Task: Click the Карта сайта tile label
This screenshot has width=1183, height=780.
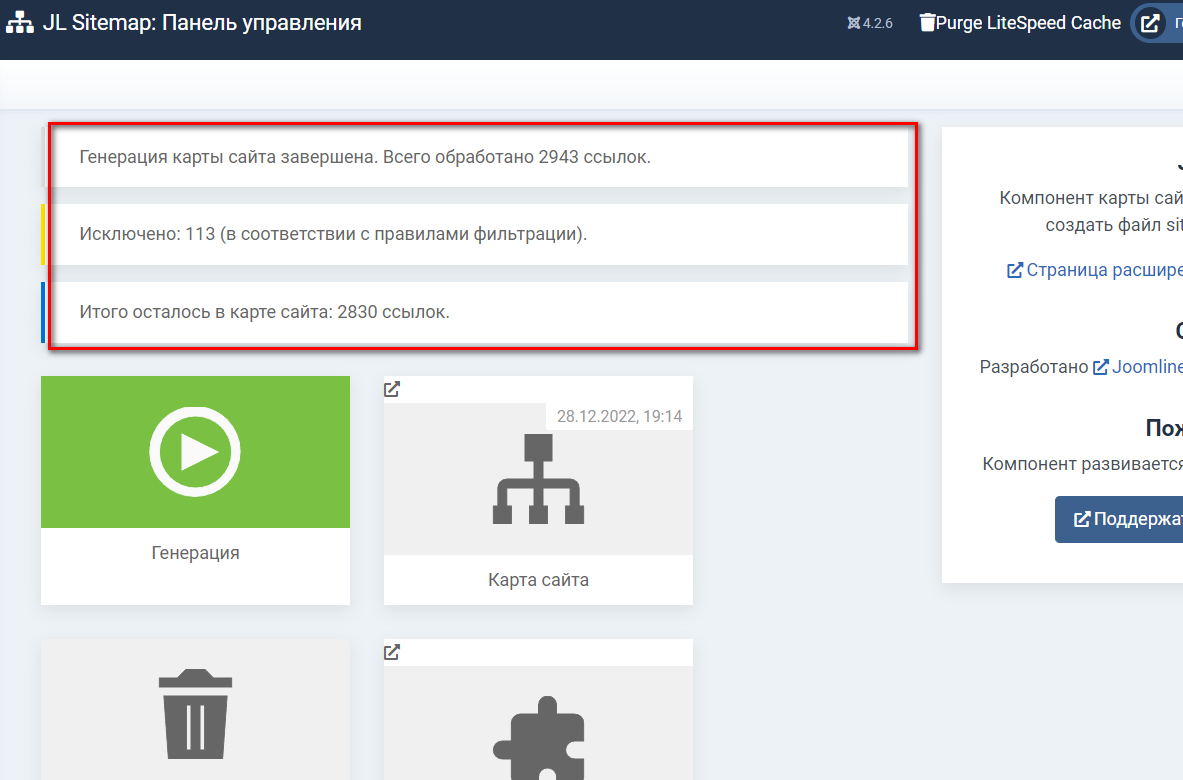Action: tap(538, 579)
